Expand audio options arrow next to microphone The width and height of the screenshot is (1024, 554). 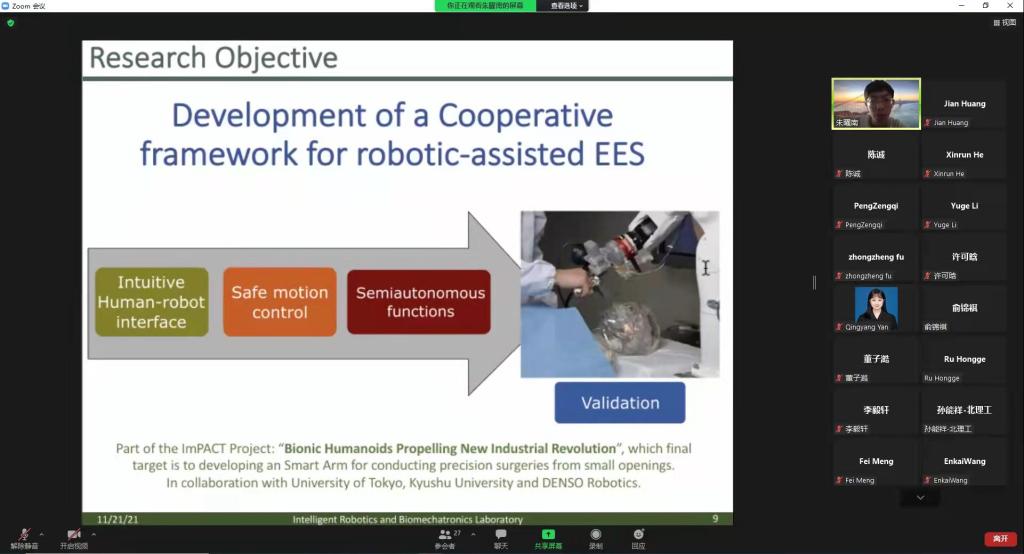coord(41,534)
